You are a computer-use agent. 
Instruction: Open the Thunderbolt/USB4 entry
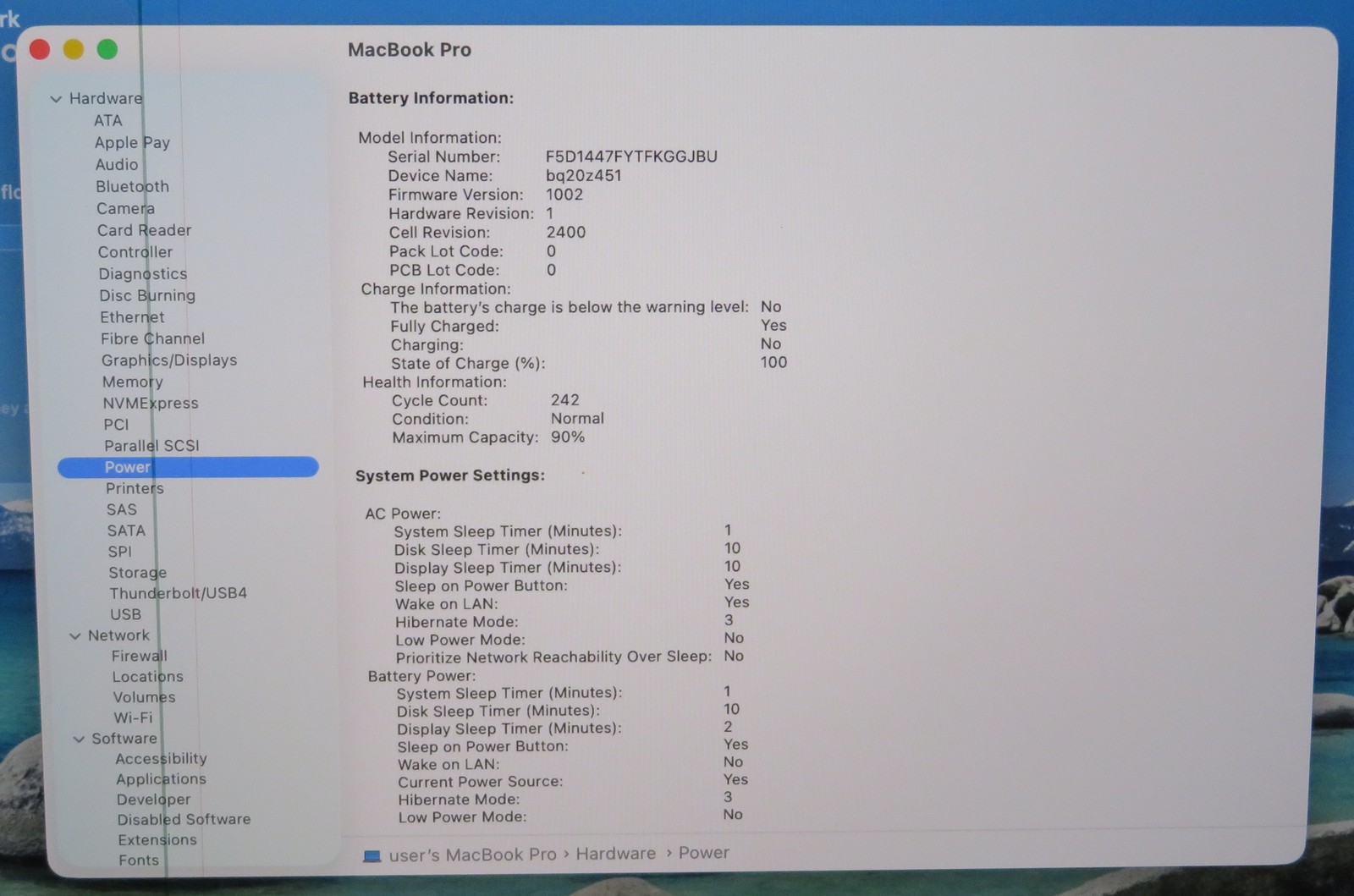(x=178, y=593)
